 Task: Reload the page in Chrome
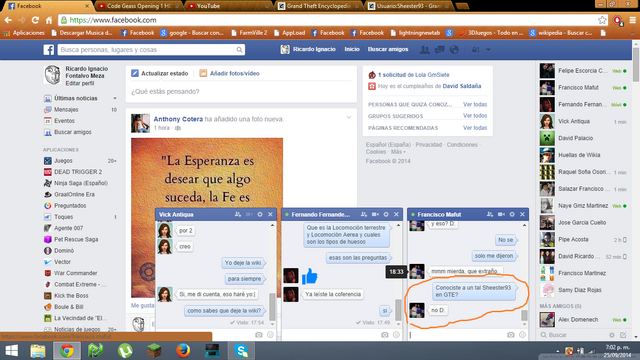click(x=35, y=20)
